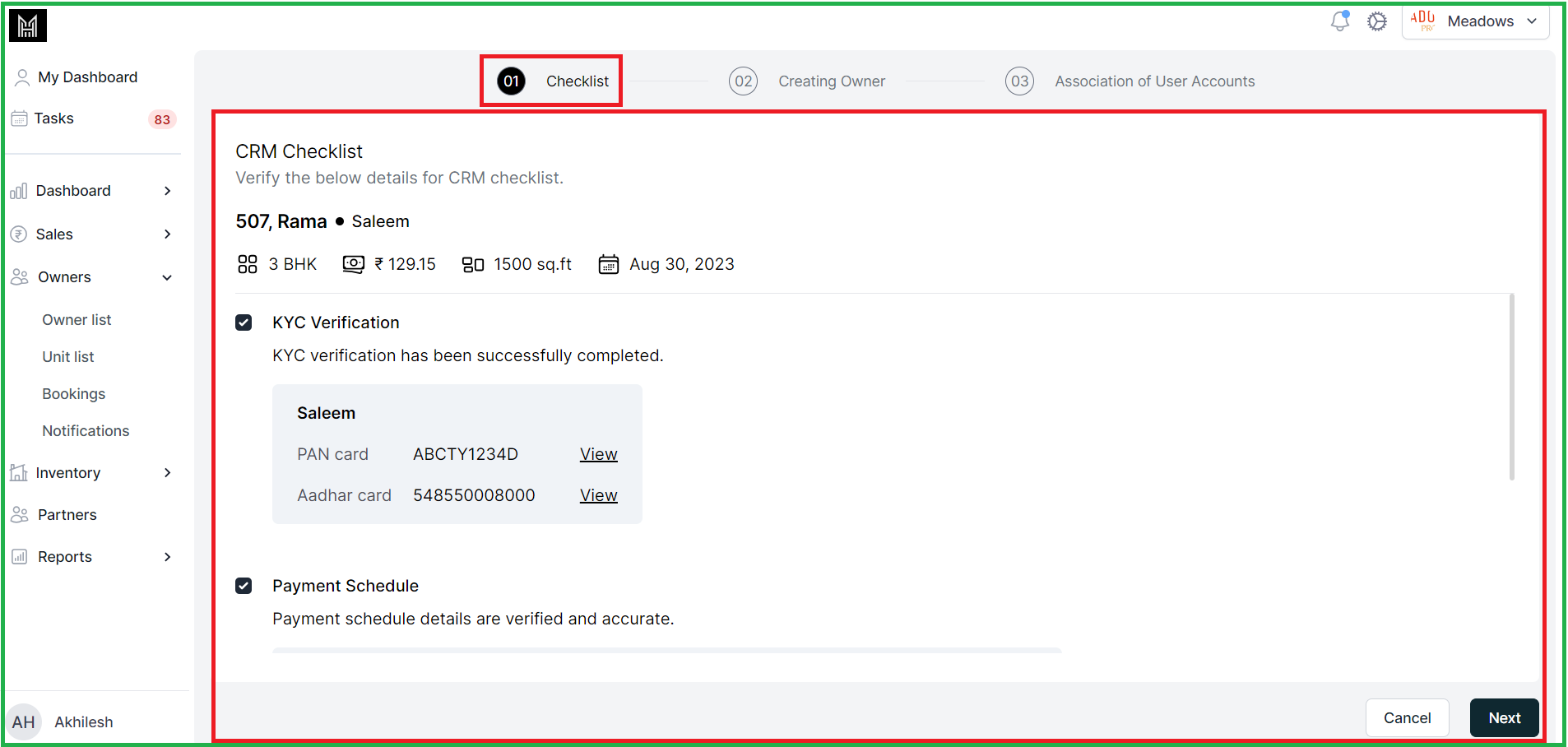Click the Aadhar number 548550008000
This screenshot has height=747, width=1568.
(474, 495)
